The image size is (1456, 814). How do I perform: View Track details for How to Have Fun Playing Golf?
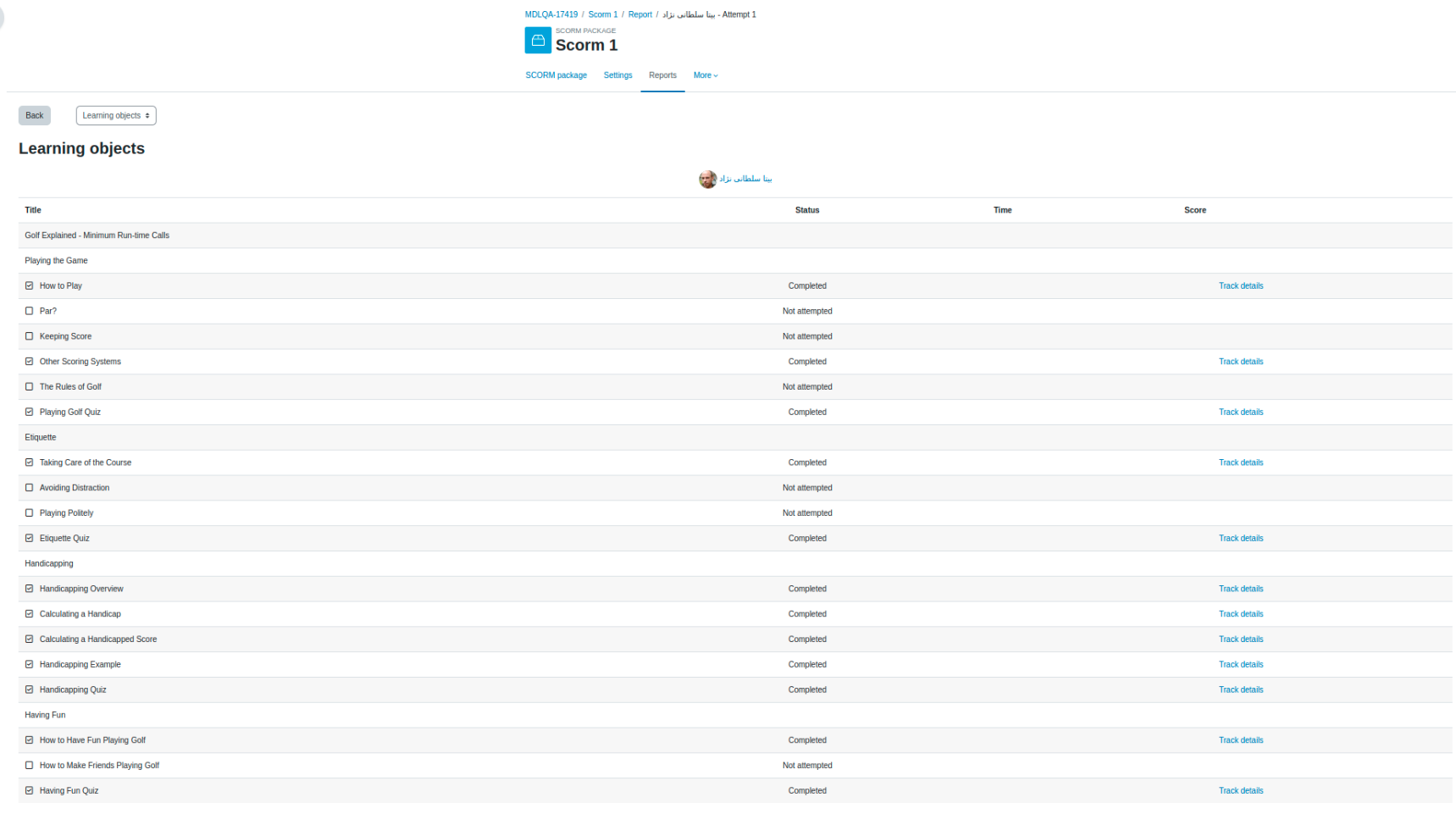(1241, 740)
